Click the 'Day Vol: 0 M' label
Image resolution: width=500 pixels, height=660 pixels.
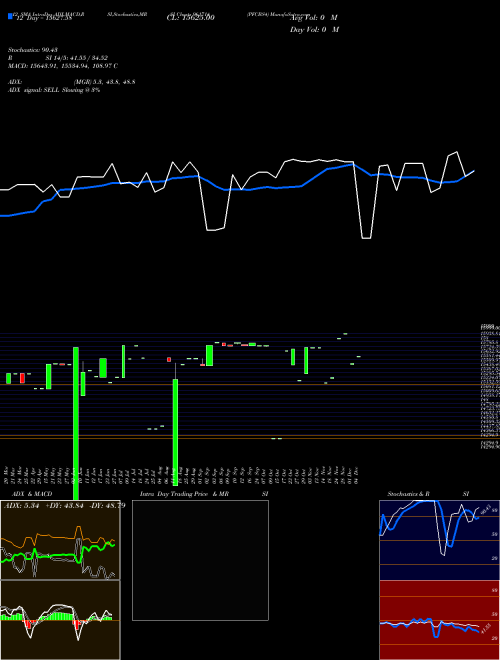coord(314,30)
